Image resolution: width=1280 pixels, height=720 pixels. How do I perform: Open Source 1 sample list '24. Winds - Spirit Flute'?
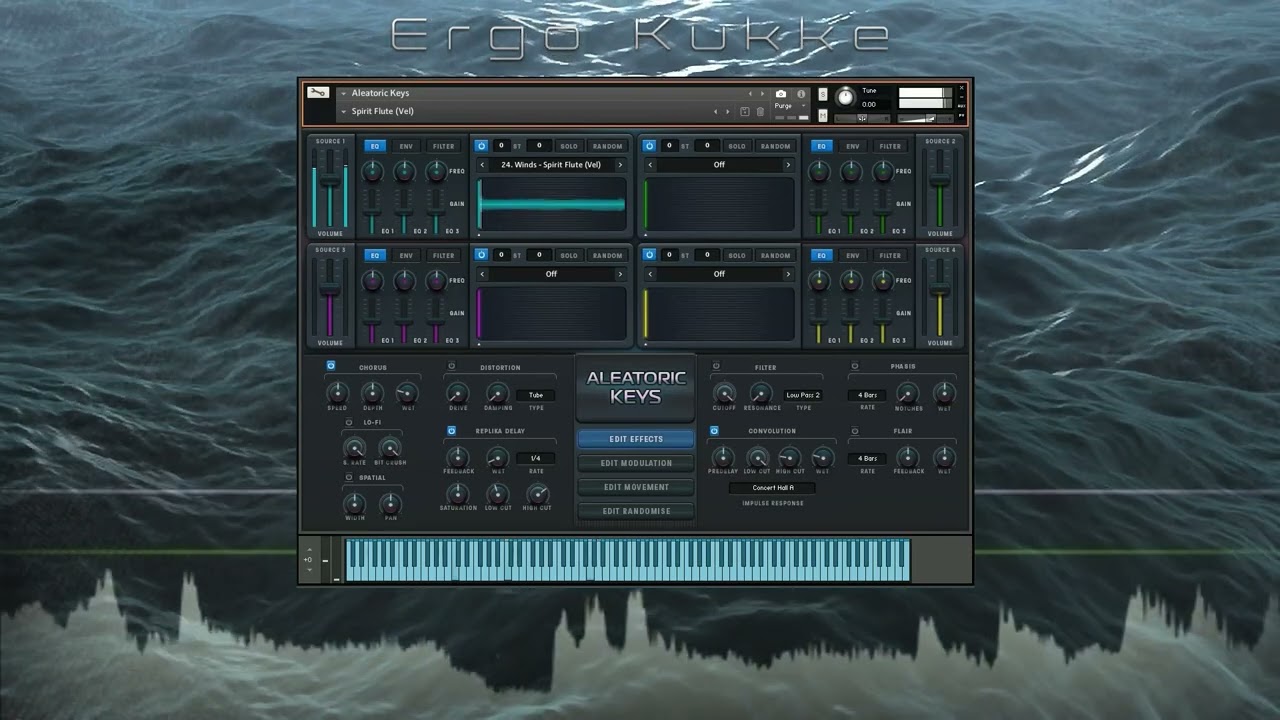[551, 164]
